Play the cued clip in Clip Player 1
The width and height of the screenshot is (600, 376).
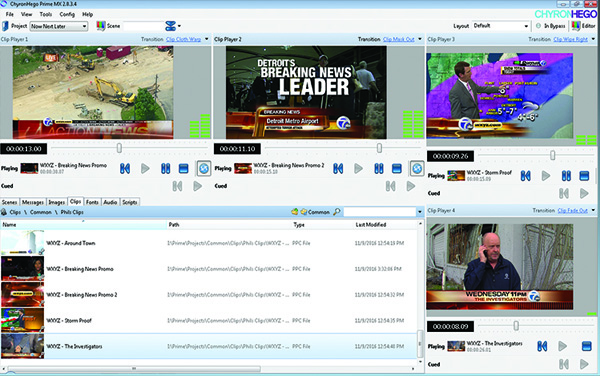197,186
